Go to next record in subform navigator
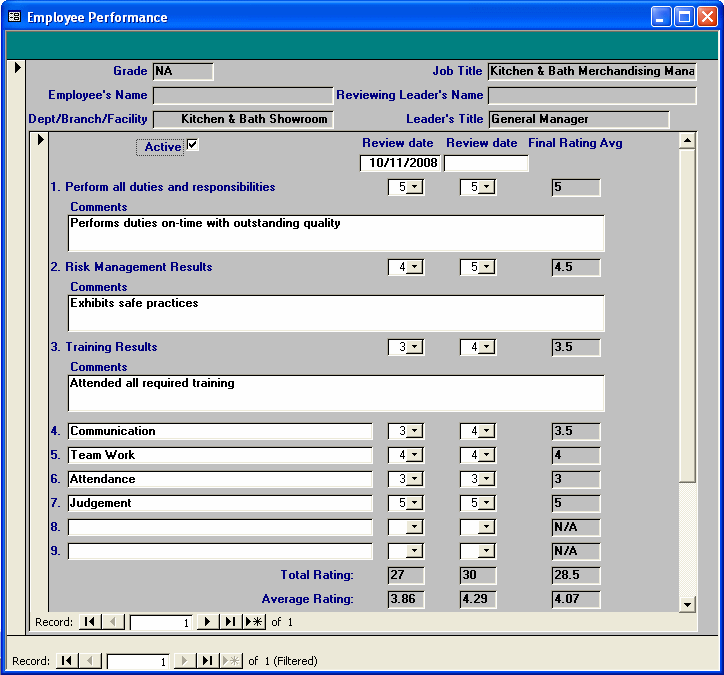Image resolution: width=724 pixels, height=675 pixels. coord(208,622)
